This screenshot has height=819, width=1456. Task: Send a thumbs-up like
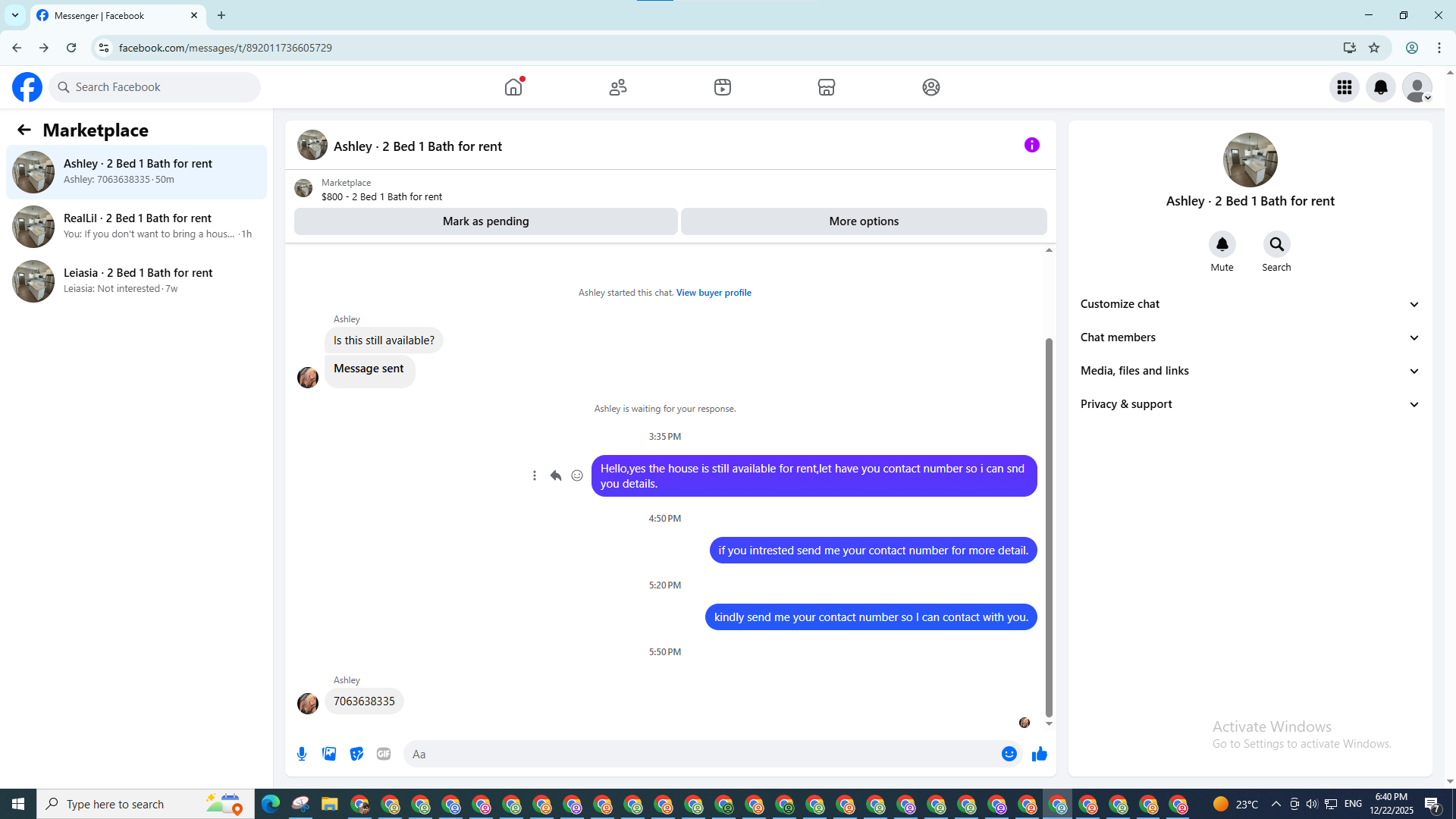coord(1039,754)
